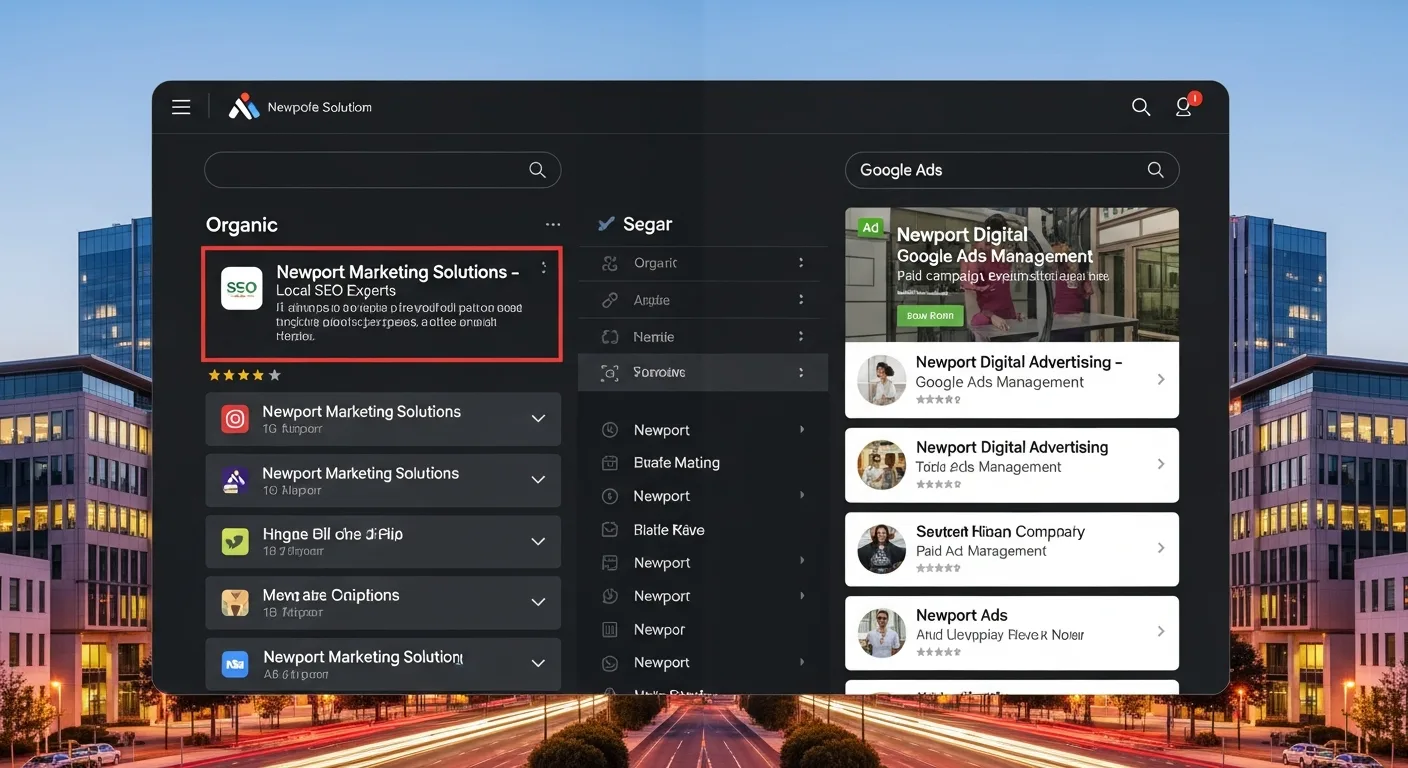Click the search magnifier in the Google Ads field

click(x=1155, y=170)
